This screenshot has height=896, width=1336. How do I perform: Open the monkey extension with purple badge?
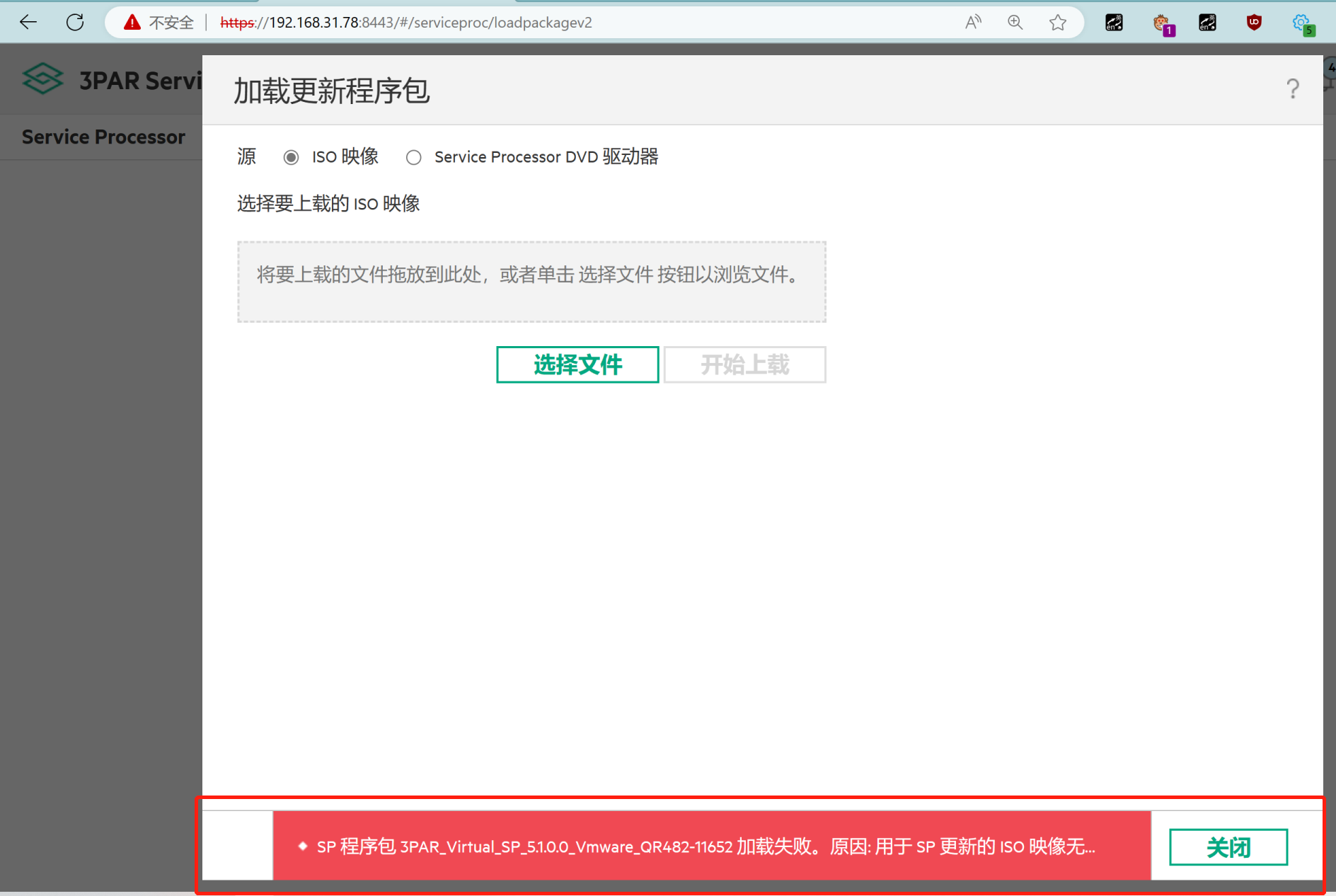(1162, 24)
